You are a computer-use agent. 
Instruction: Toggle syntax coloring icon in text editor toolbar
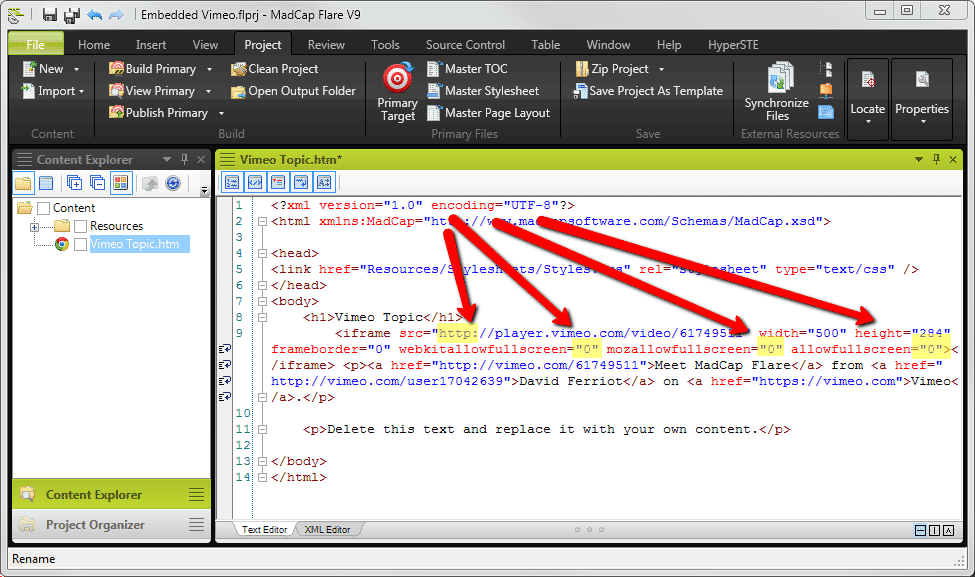(255, 182)
